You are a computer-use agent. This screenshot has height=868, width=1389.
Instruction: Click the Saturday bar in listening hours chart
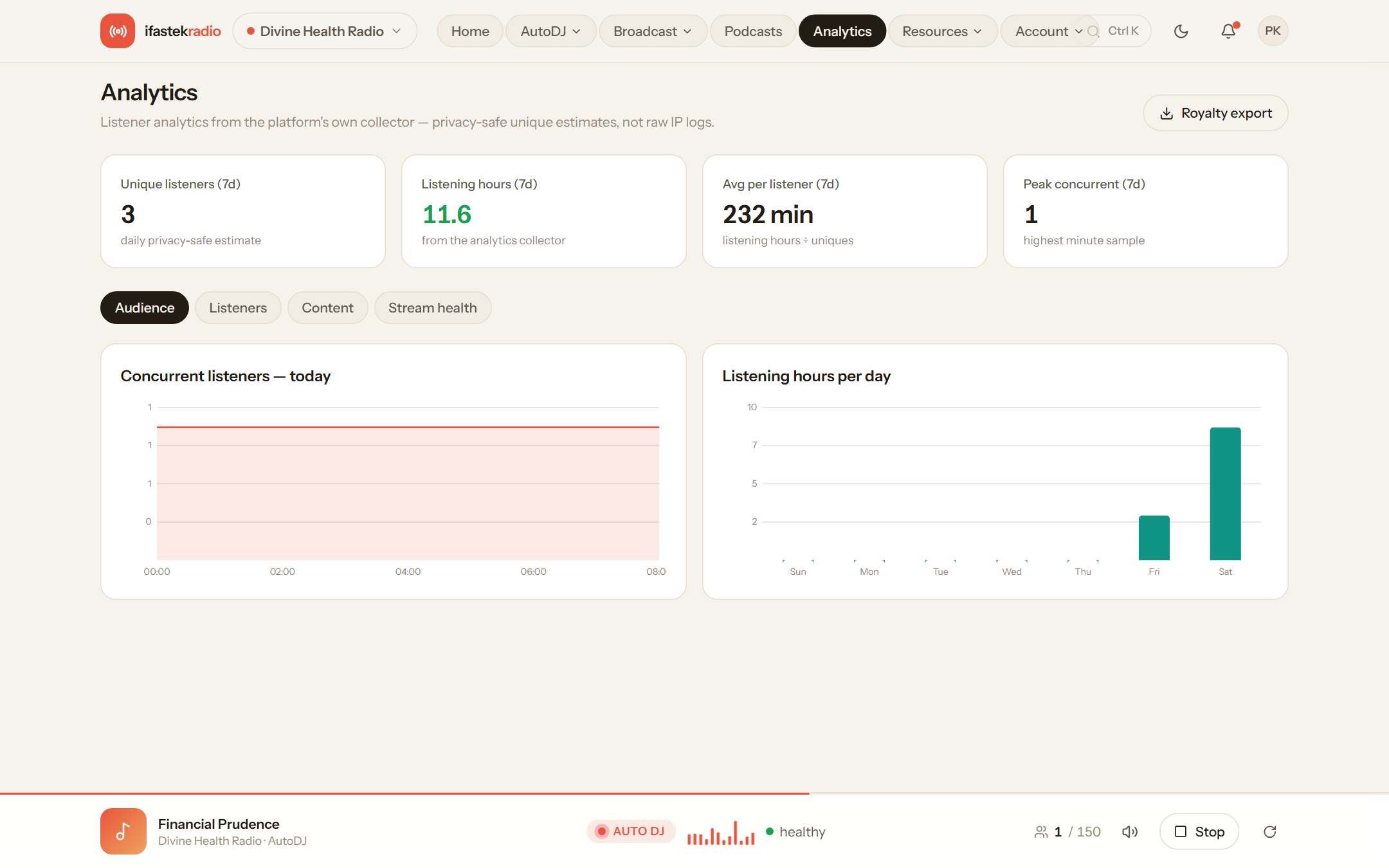(x=1225, y=493)
